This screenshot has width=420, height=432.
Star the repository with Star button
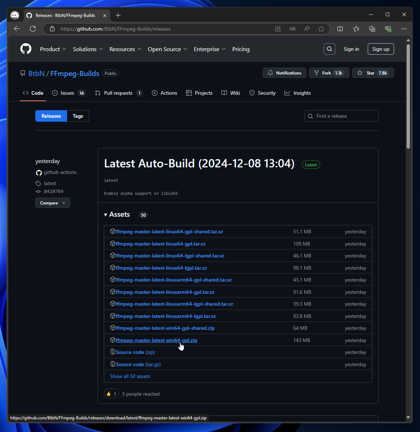373,73
